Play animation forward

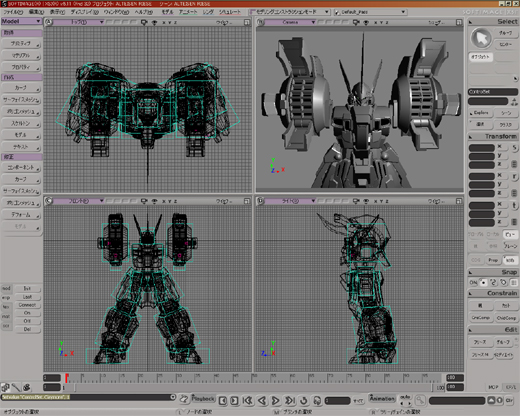click(275, 400)
